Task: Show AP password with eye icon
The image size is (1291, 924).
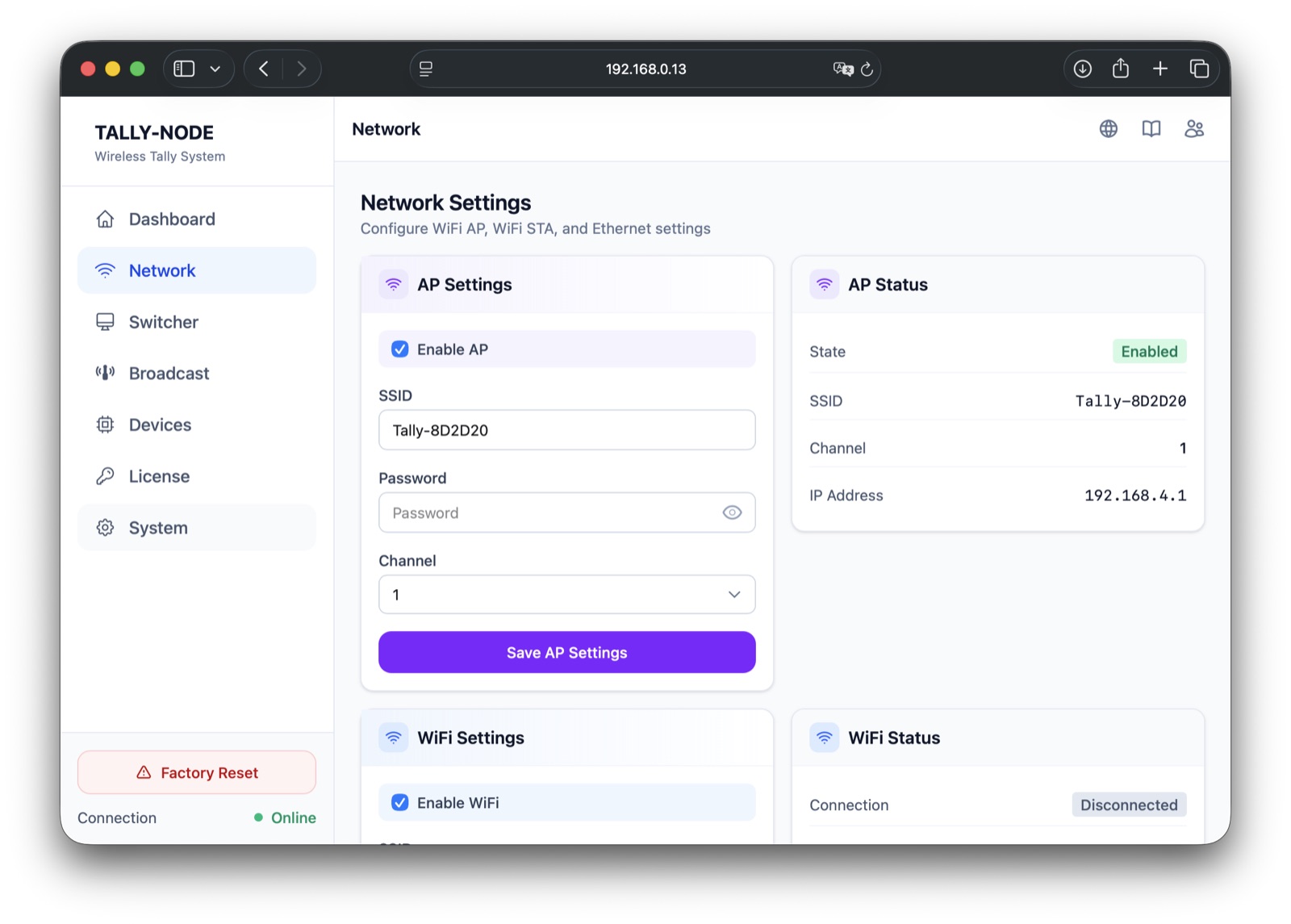Action: point(732,512)
